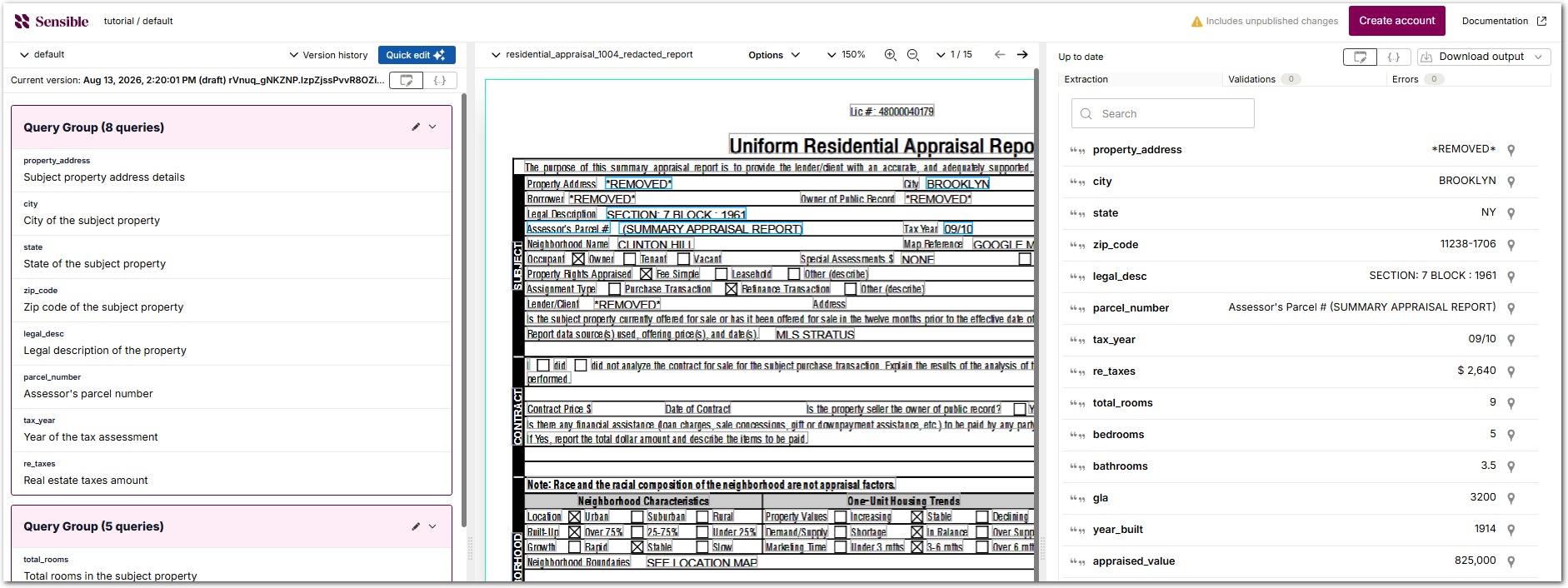The image size is (1568, 588).
Task: Click the Purchase Transaction checkbox in the document
Action: point(614,289)
